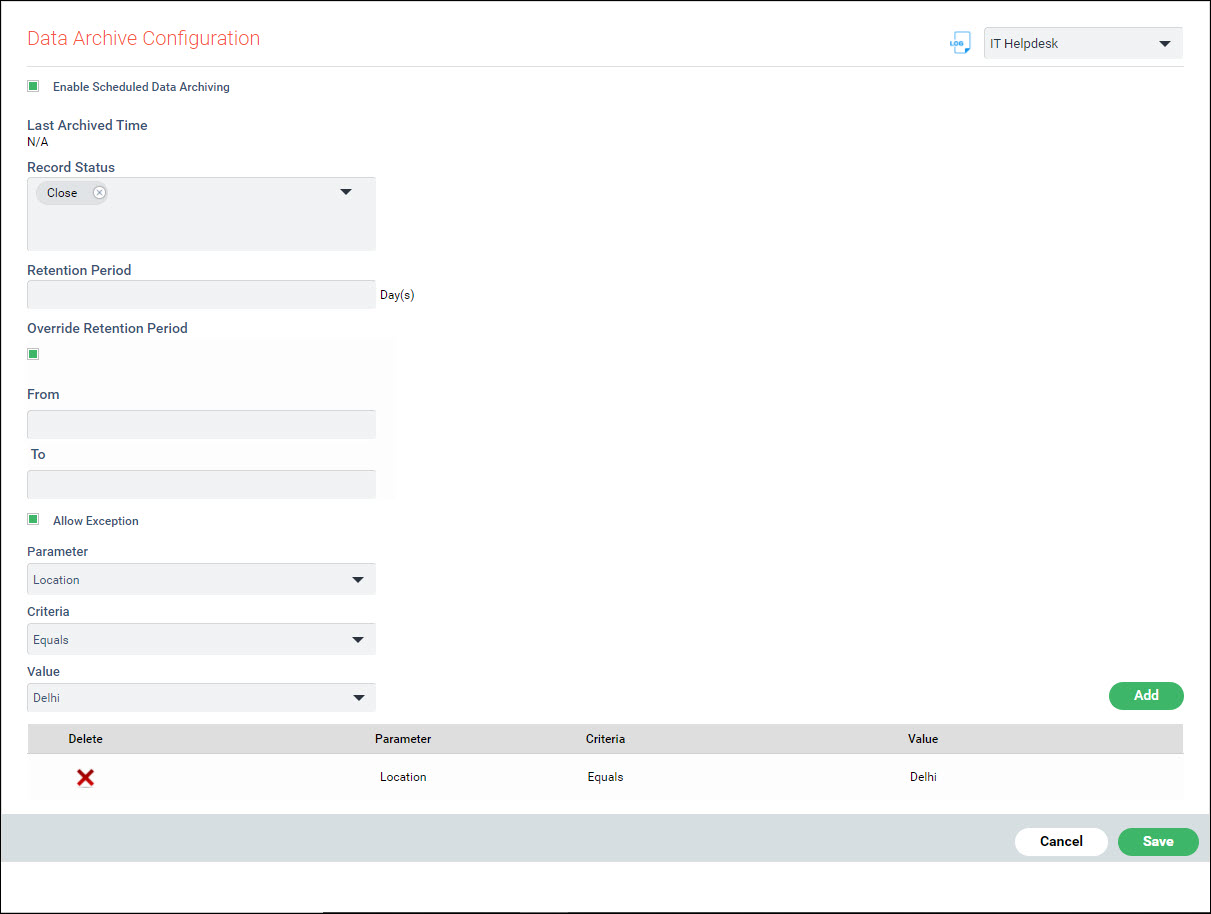Screen dimensions: 1211x914
Task: Disable the Allow Exception option
Action: click(x=33, y=520)
